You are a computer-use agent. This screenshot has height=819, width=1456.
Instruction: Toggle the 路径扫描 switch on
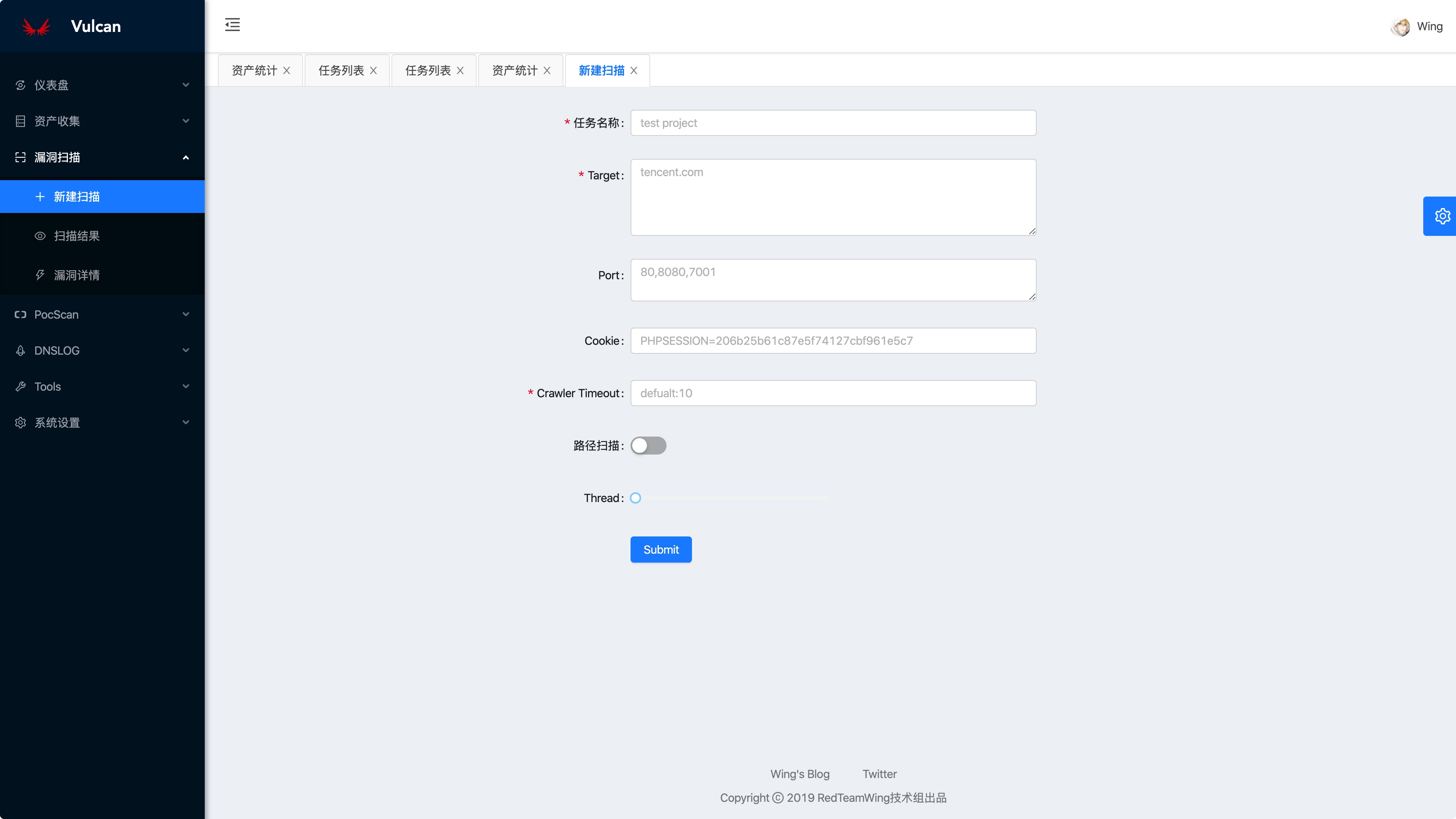(x=648, y=446)
